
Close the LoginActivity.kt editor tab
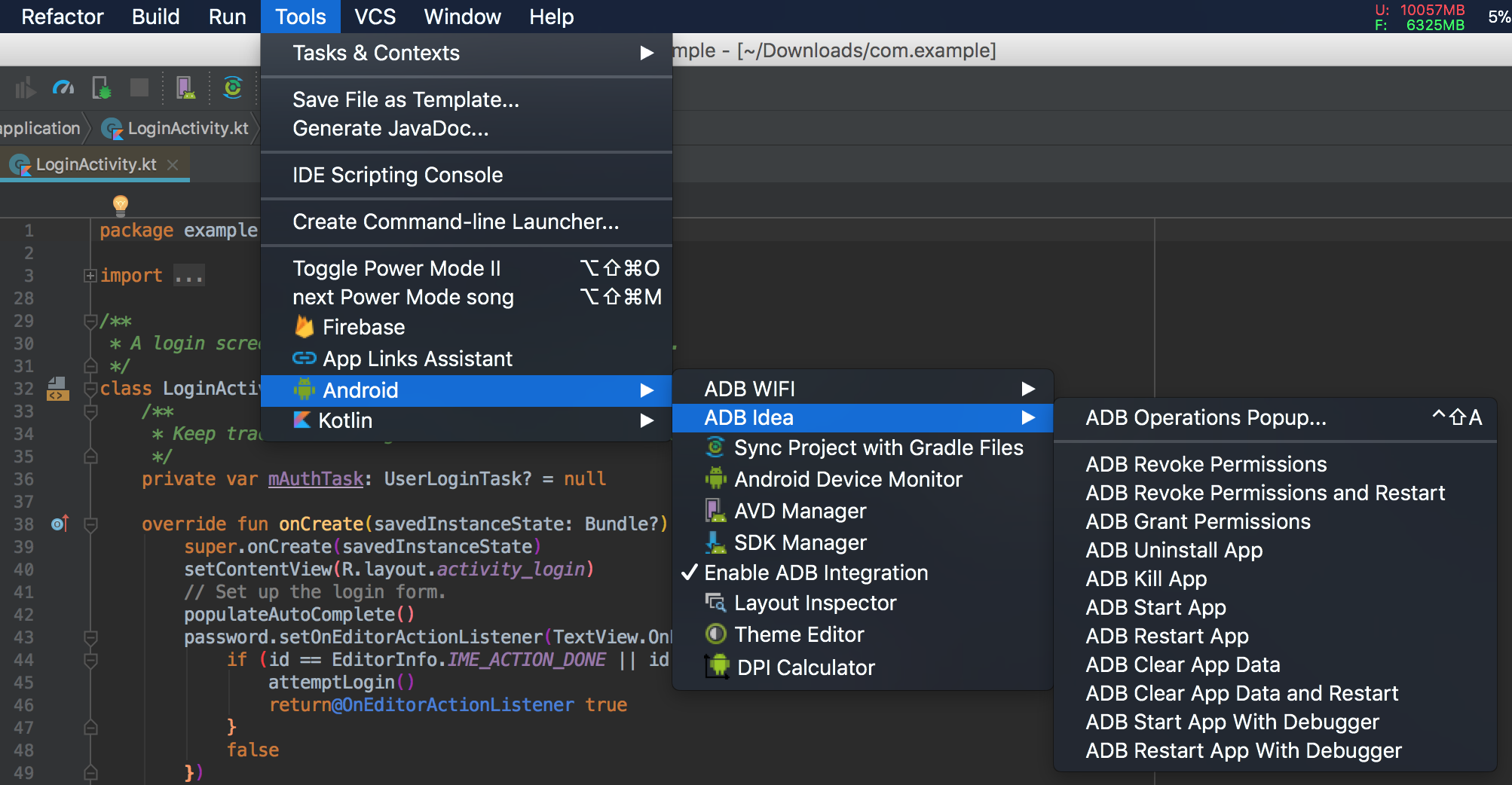click(173, 164)
